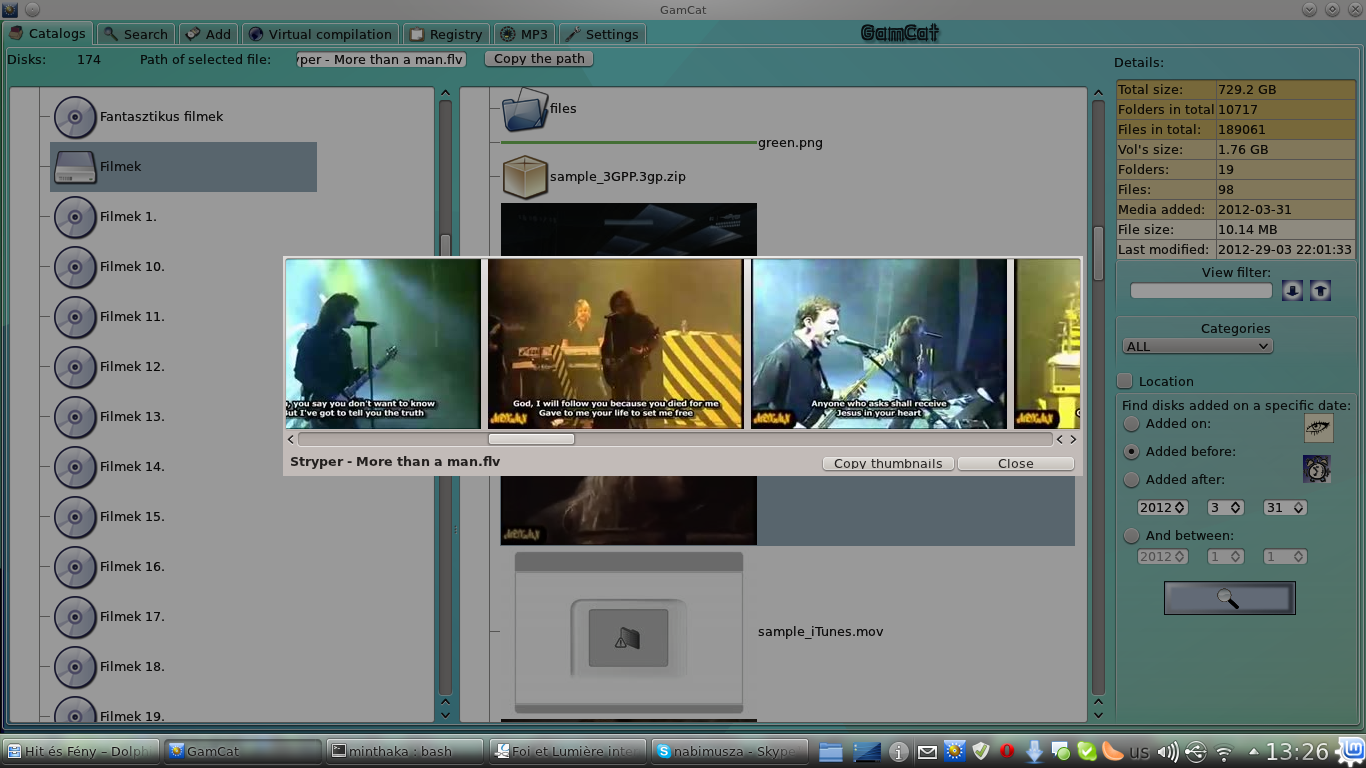Click the alarm clock icon

pyautogui.click(x=1316, y=468)
